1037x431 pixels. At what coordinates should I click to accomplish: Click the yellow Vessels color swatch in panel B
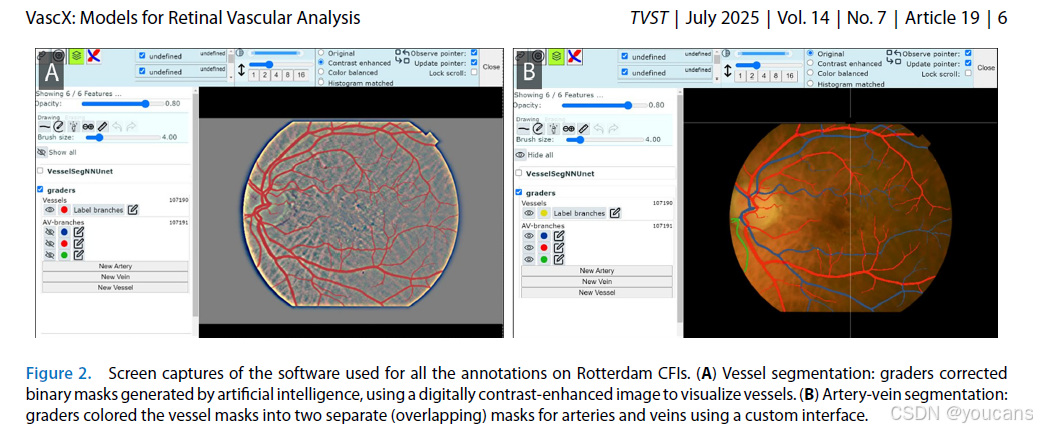tap(544, 213)
